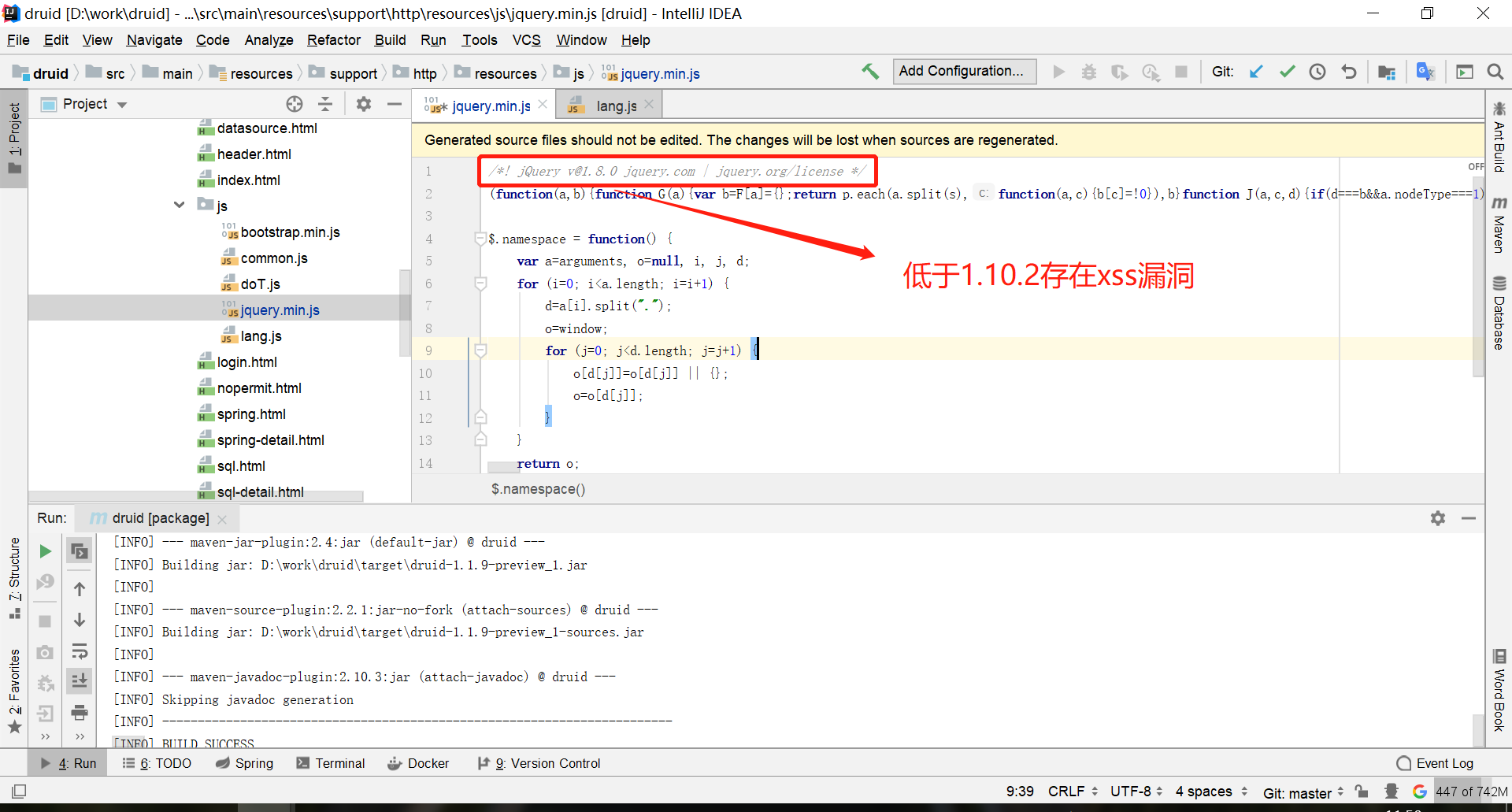
Task: Click the memory usage indicator bar
Action: 1470,792
